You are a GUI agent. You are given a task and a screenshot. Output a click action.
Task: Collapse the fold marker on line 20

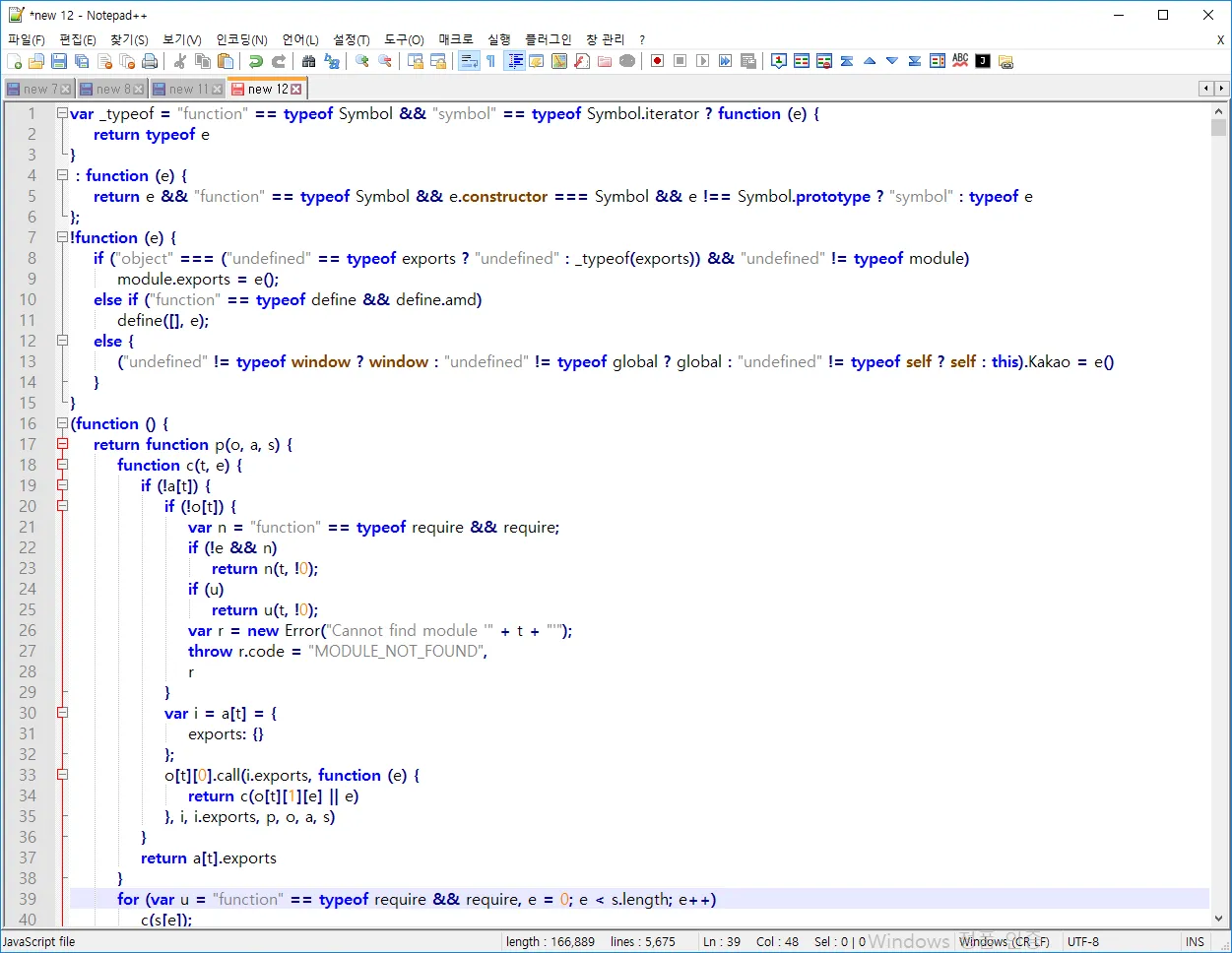click(x=62, y=506)
